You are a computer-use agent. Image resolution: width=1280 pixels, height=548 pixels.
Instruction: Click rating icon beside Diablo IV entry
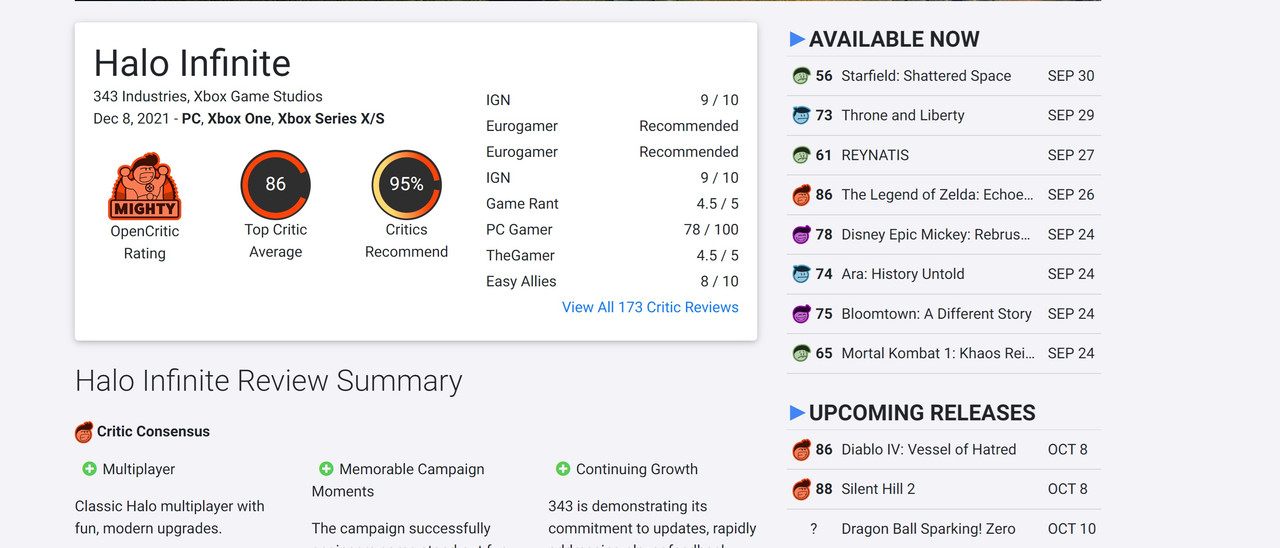801,450
